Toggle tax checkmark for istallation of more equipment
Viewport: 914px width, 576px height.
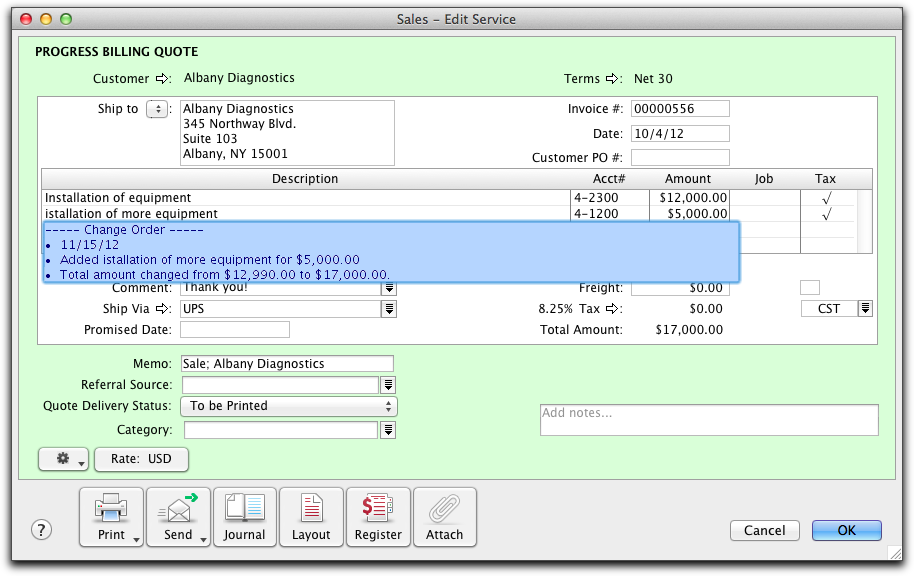tap(826, 214)
